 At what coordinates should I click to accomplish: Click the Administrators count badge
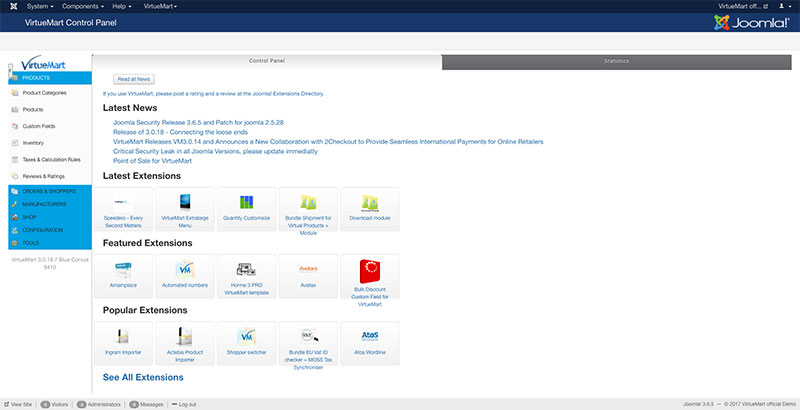(82, 404)
